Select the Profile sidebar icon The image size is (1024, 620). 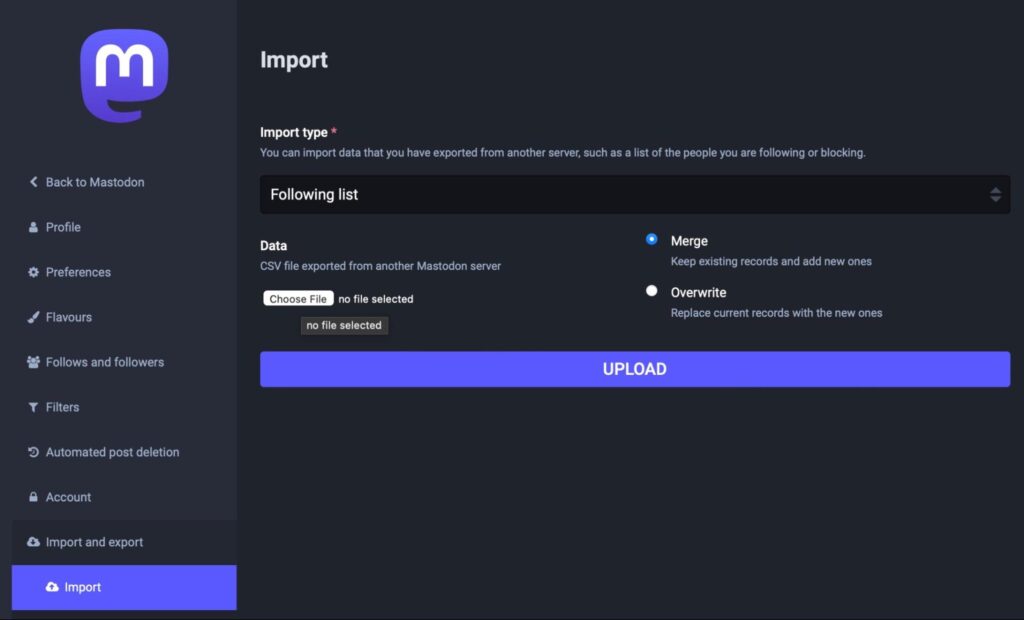pyautogui.click(x=33, y=227)
